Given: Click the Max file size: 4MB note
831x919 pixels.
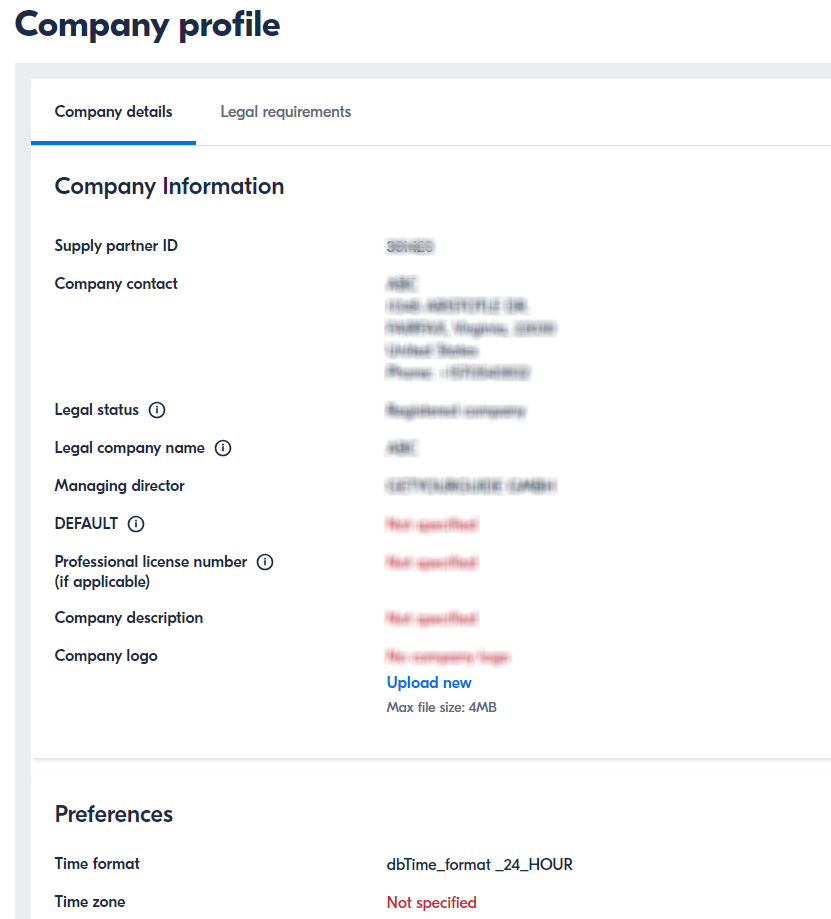Looking at the screenshot, I should point(441,706).
